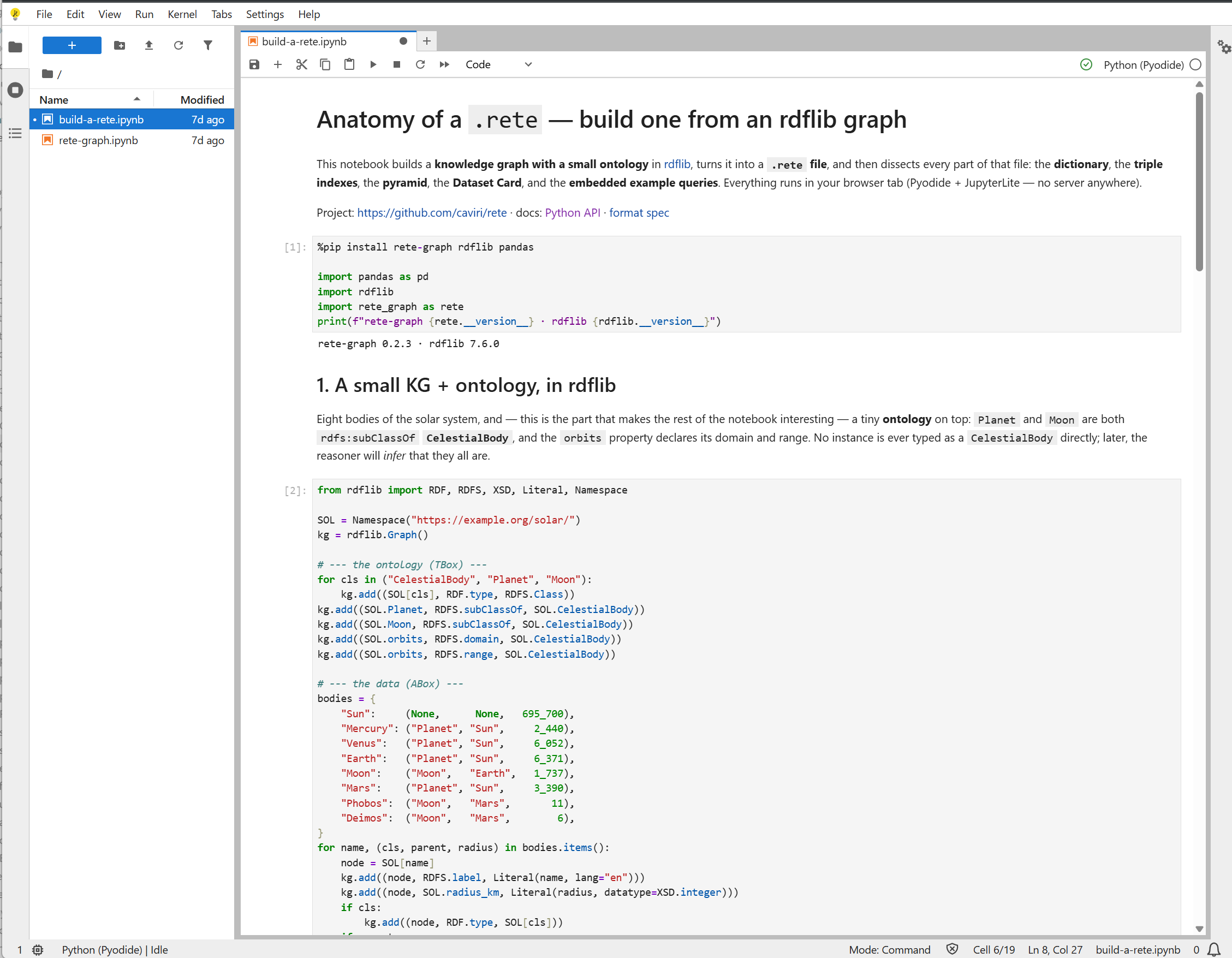Image resolution: width=1232 pixels, height=958 pixels.
Task: Open the Help menu
Action: point(308,14)
